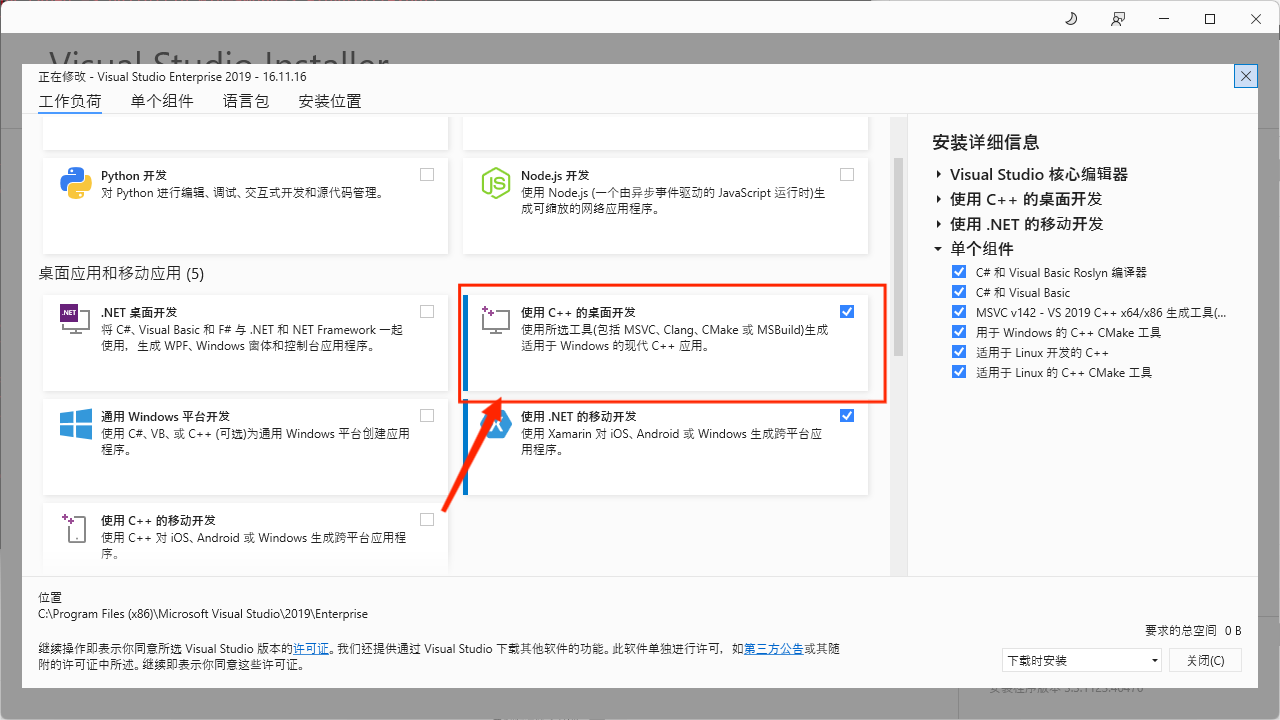Click the installation path text C:\Program Files (x86)

tap(203, 614)
